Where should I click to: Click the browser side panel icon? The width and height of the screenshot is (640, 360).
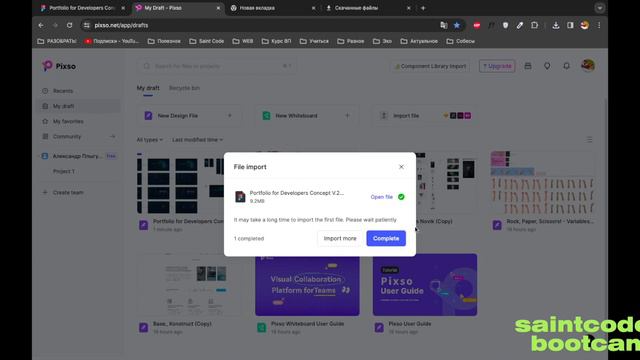[570, 25]
